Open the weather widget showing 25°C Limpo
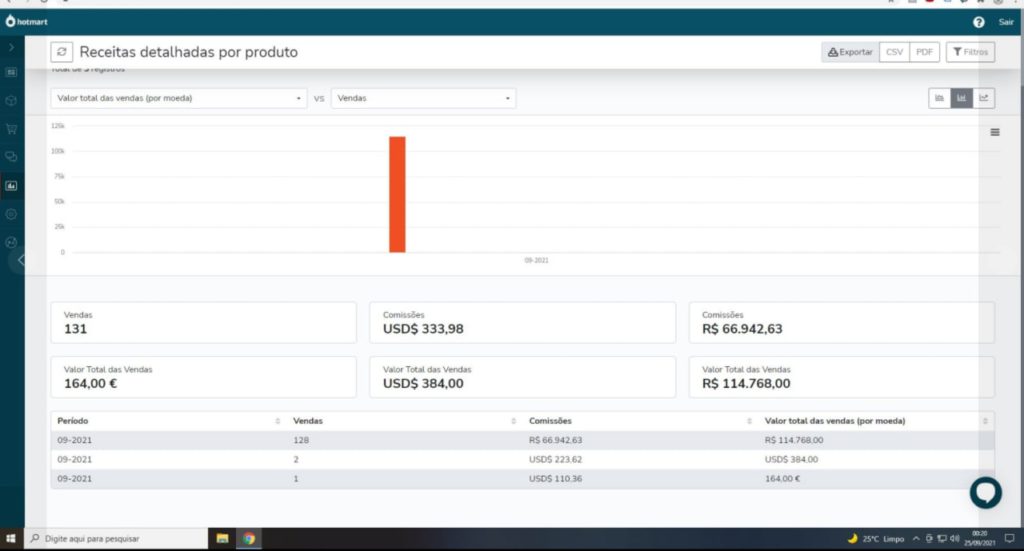The width and height of the screenshot is (1024, 551). [x=875, y=539]
